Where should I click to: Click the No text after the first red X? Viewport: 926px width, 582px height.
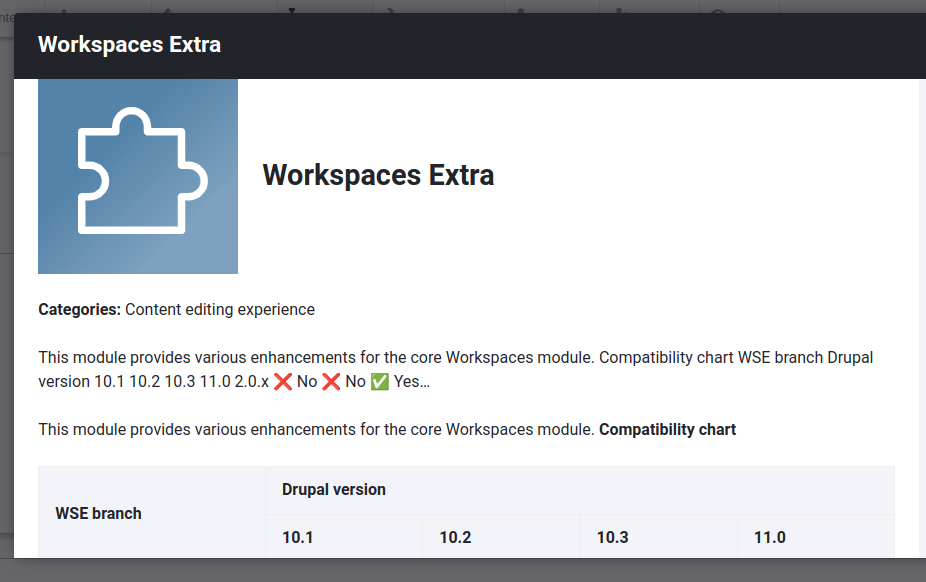307,382
